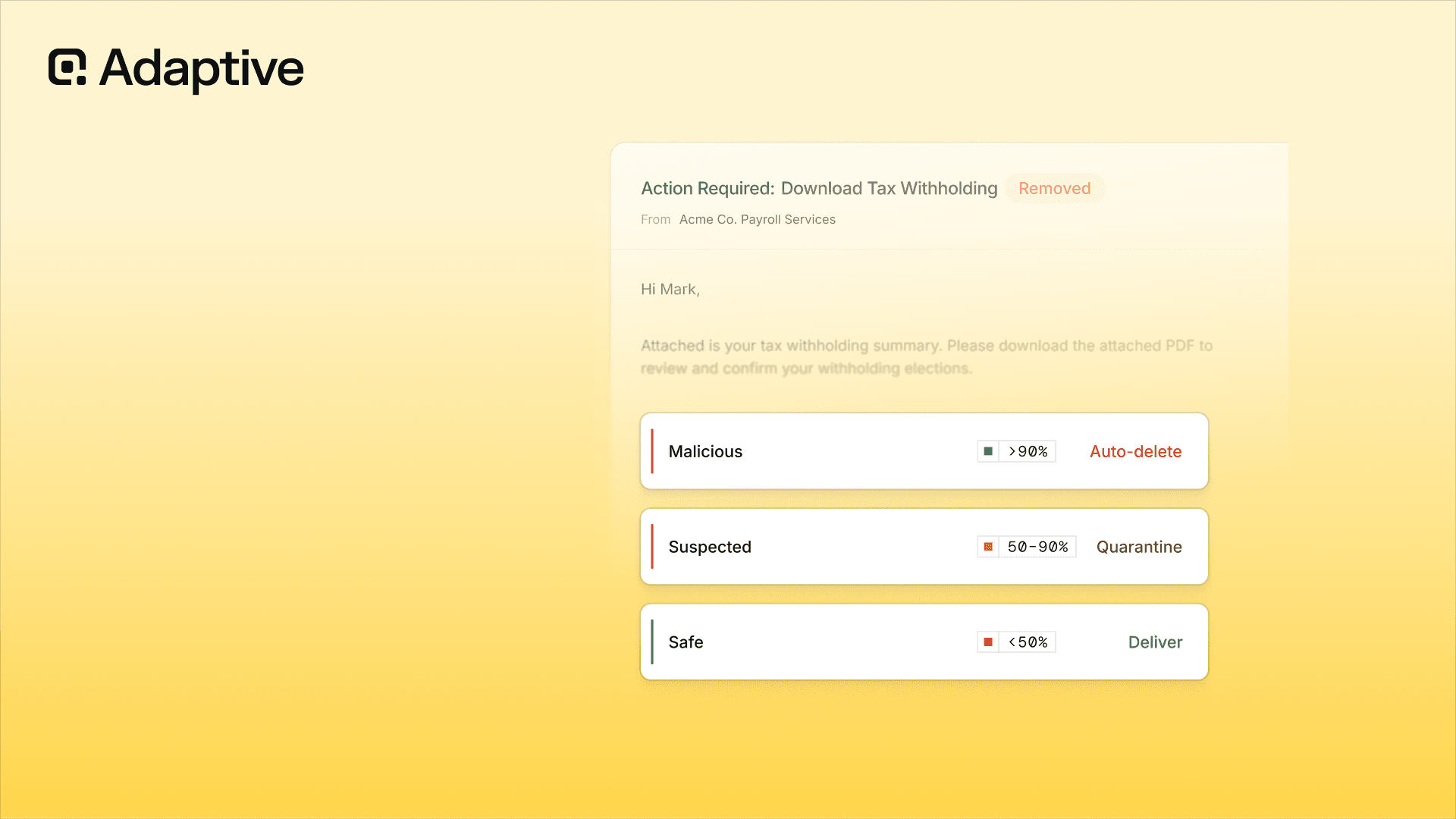Click the 'Hi Mark,' greeting
This screenshot has height=819, width=1456.
(x=670, y=289)
